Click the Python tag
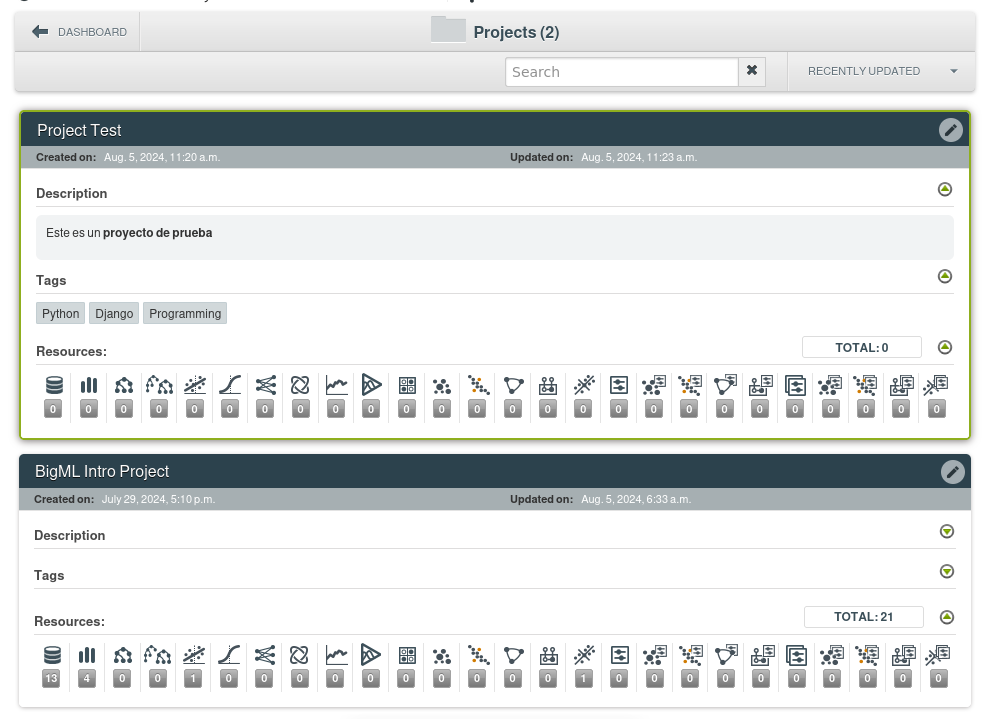The height and width of the screenshot is (719, 984). pyautogui.click(x=60, y=314)
